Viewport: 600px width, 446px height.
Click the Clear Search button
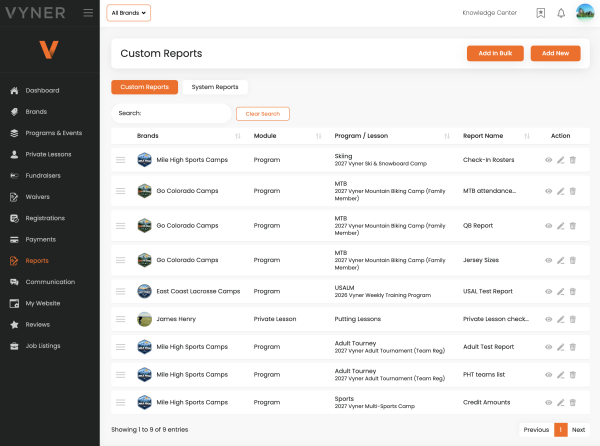coord(263,114)
